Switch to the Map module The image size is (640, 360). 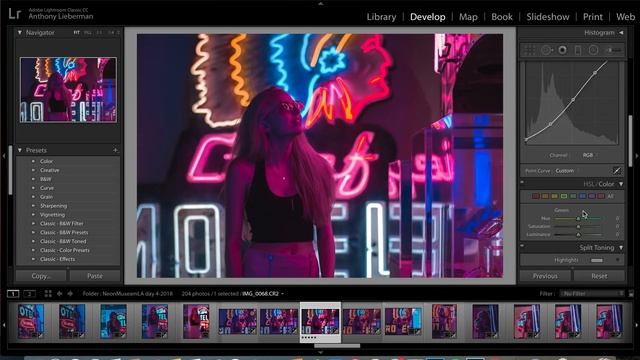[x=468, y=17]
